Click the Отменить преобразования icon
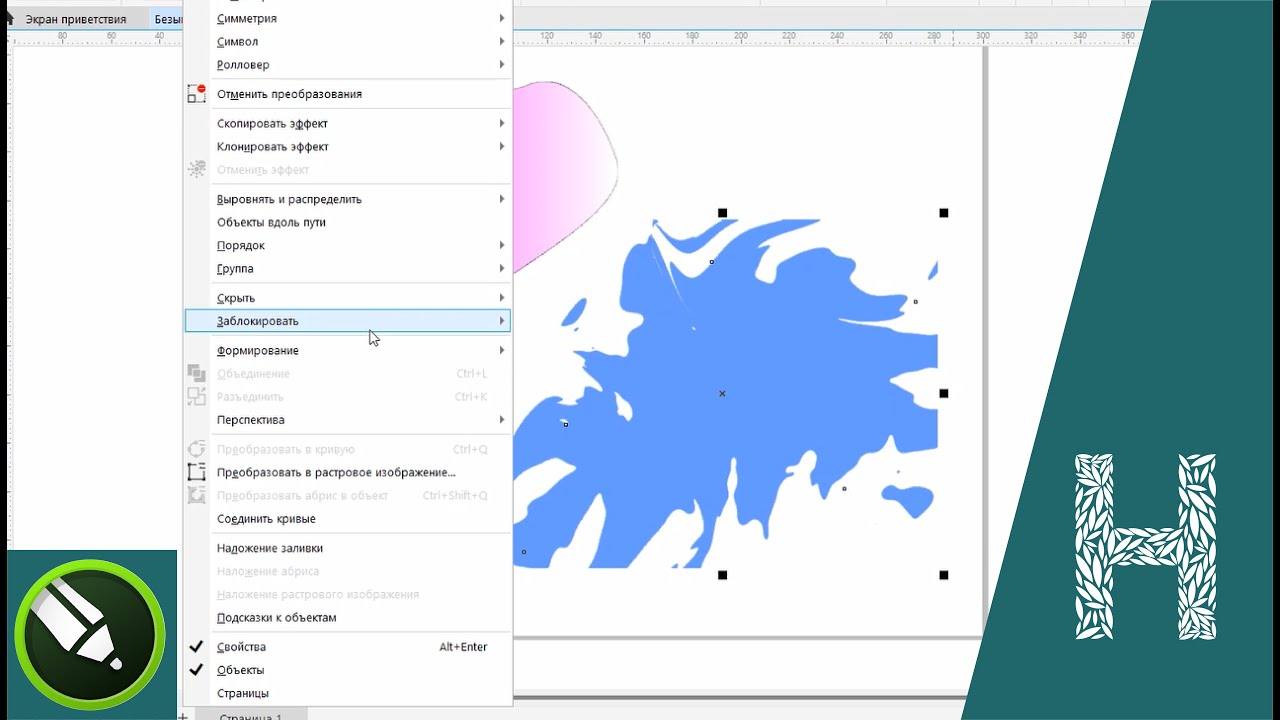Viewport: 1280px width, 720px height. (197, 94)
